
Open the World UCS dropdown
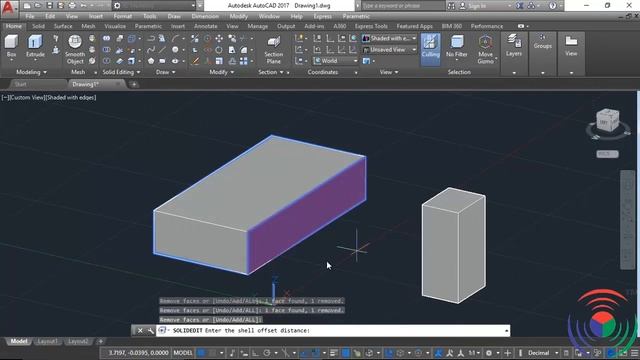point(336,61)
